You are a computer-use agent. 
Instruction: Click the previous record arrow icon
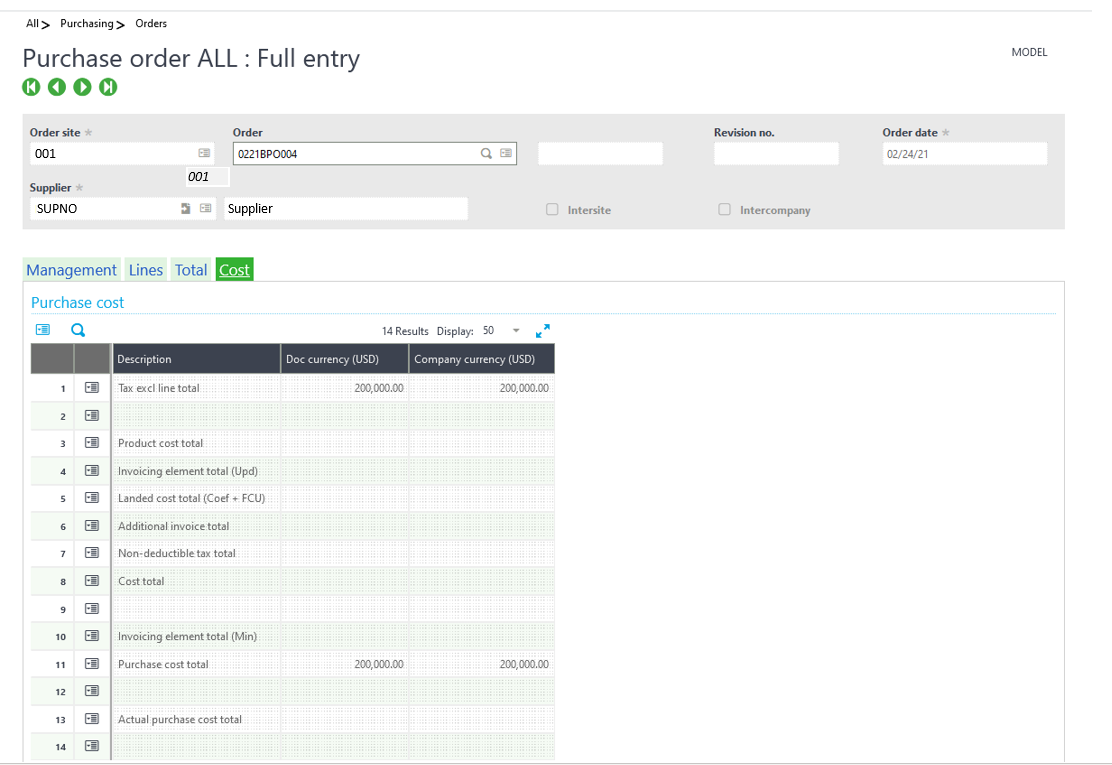pyautogui.click(x=57, y=87)
